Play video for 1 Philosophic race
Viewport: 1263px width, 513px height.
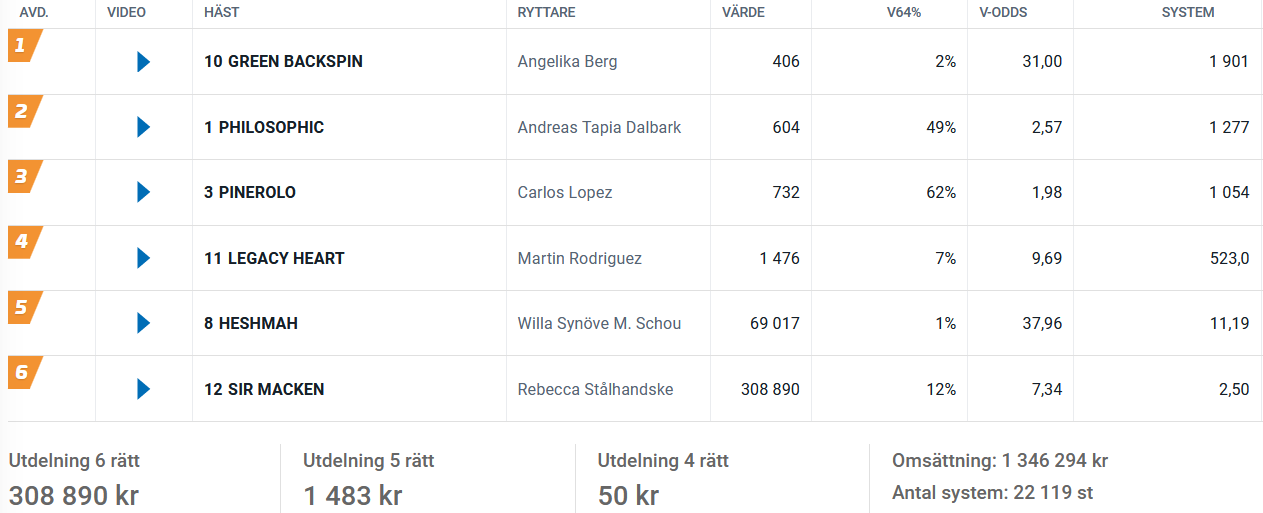tap(143, 127)
